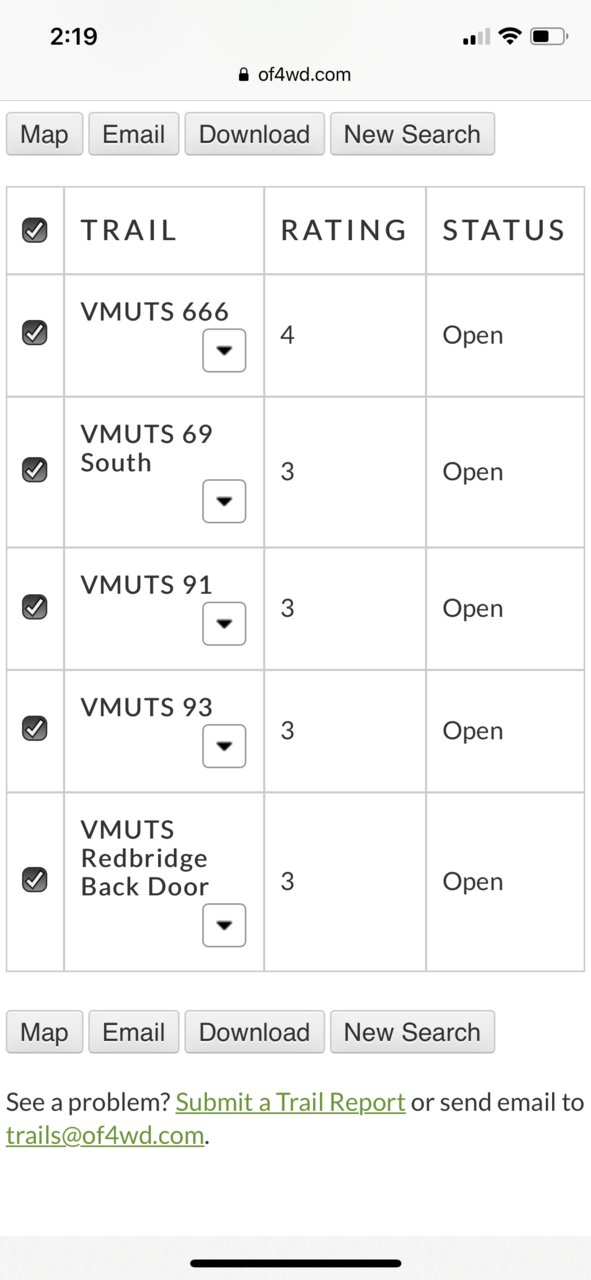The image size is (591, 1280).
Task: Uncheck the VMUTS 93 trail checkbox
Action: pyautogui.click(x=35, y=728)
